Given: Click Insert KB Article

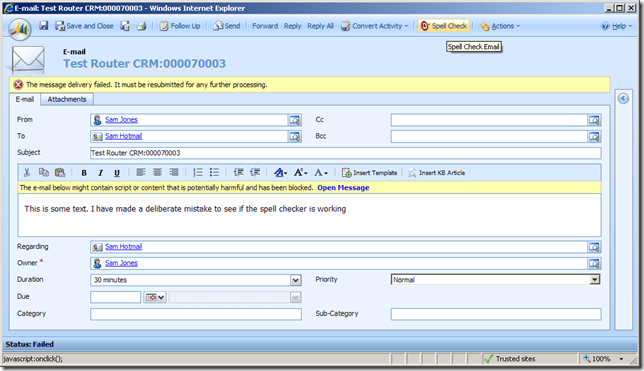Looking at the screenshot, I should coord(437,173).
